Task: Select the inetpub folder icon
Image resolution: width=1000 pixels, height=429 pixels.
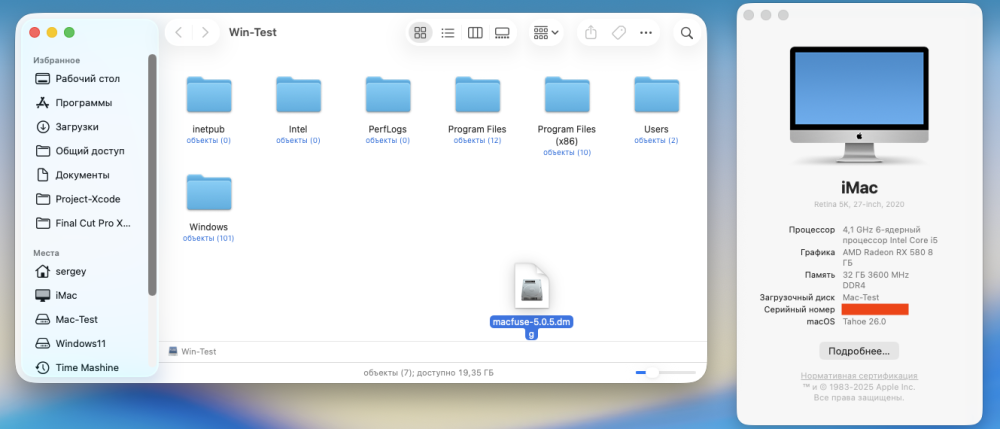Action: pyautogui.click(x=209, y=95)
